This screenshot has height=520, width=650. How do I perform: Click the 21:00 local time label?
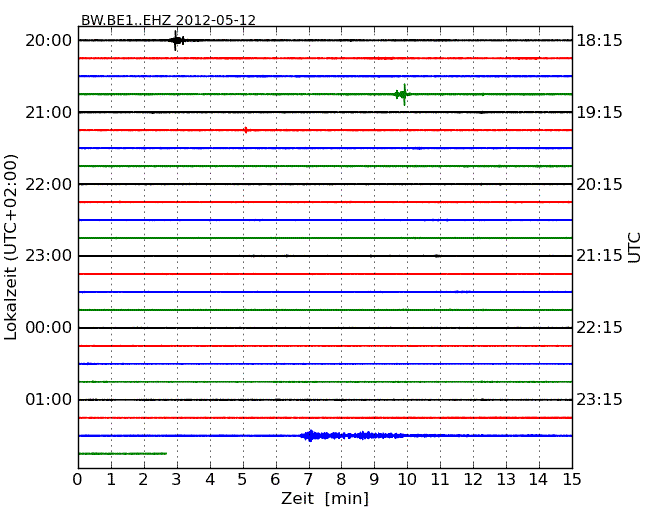tap(49, 112)
